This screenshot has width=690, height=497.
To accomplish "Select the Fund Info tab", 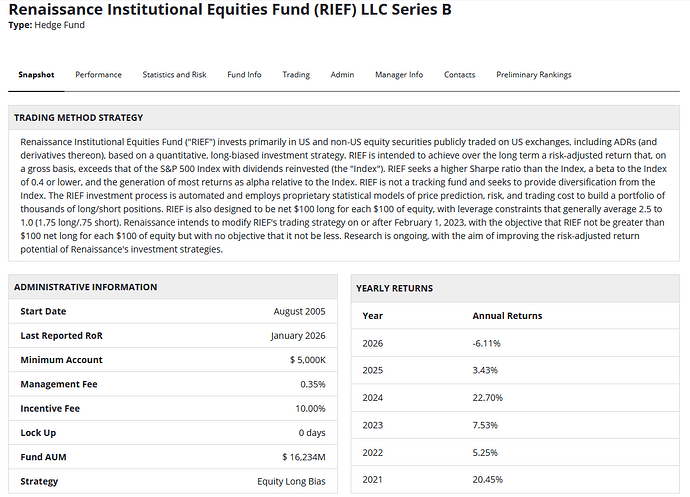I will pyautogui.click(x=244, y=75).
